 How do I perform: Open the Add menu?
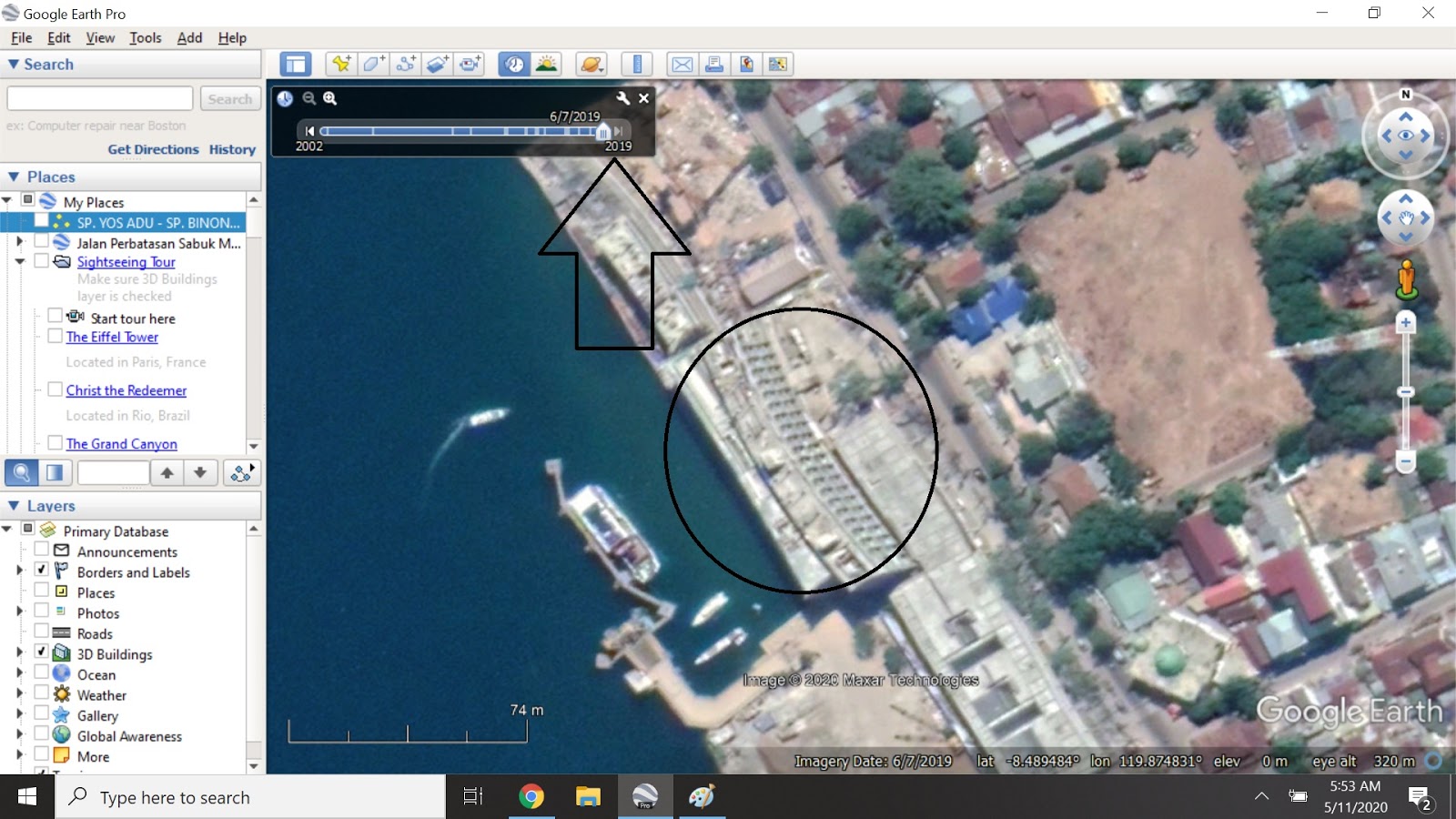click(188, 37)
